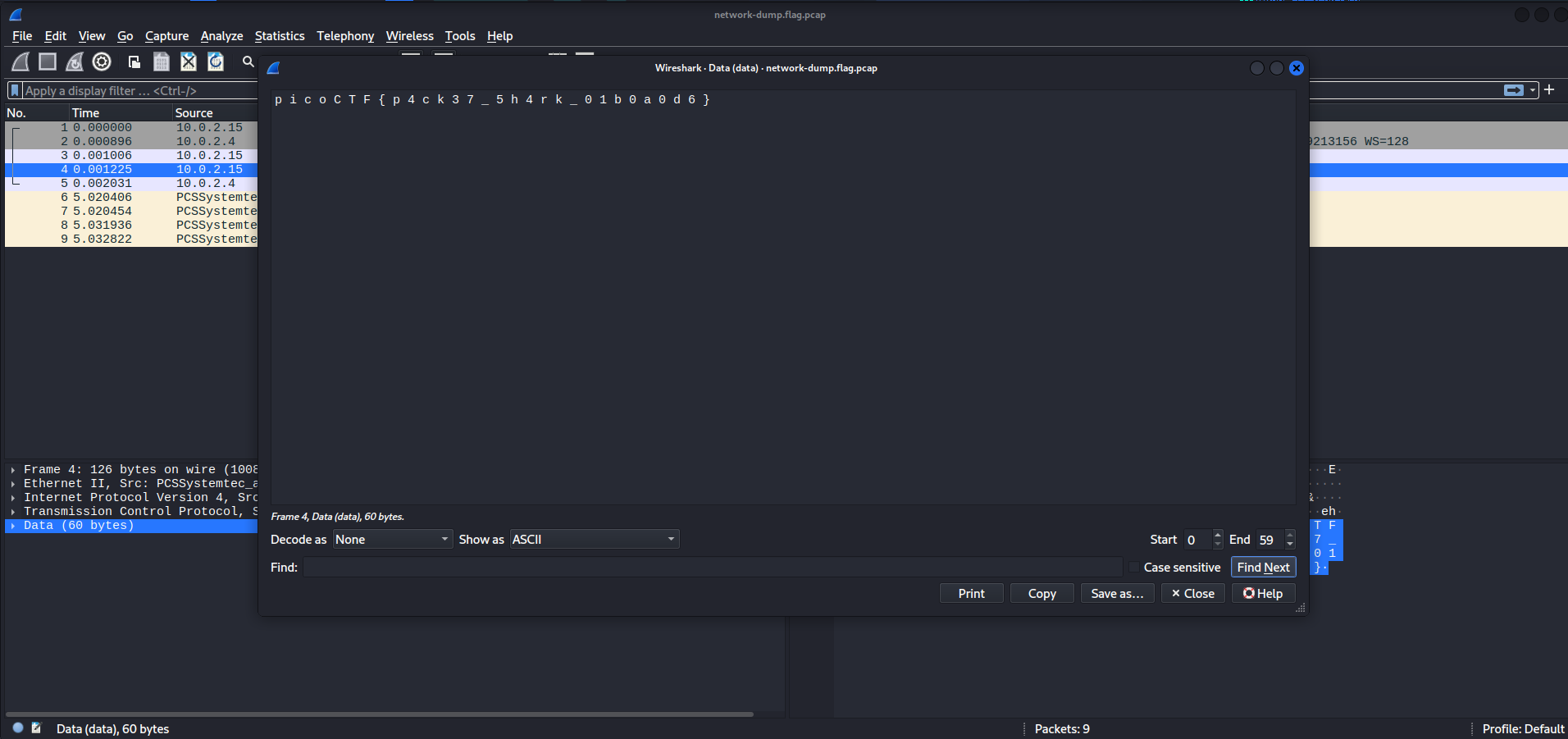This screenshot has width=1568, height=739.
Task: Click the display filter input field
Action: 139,90
